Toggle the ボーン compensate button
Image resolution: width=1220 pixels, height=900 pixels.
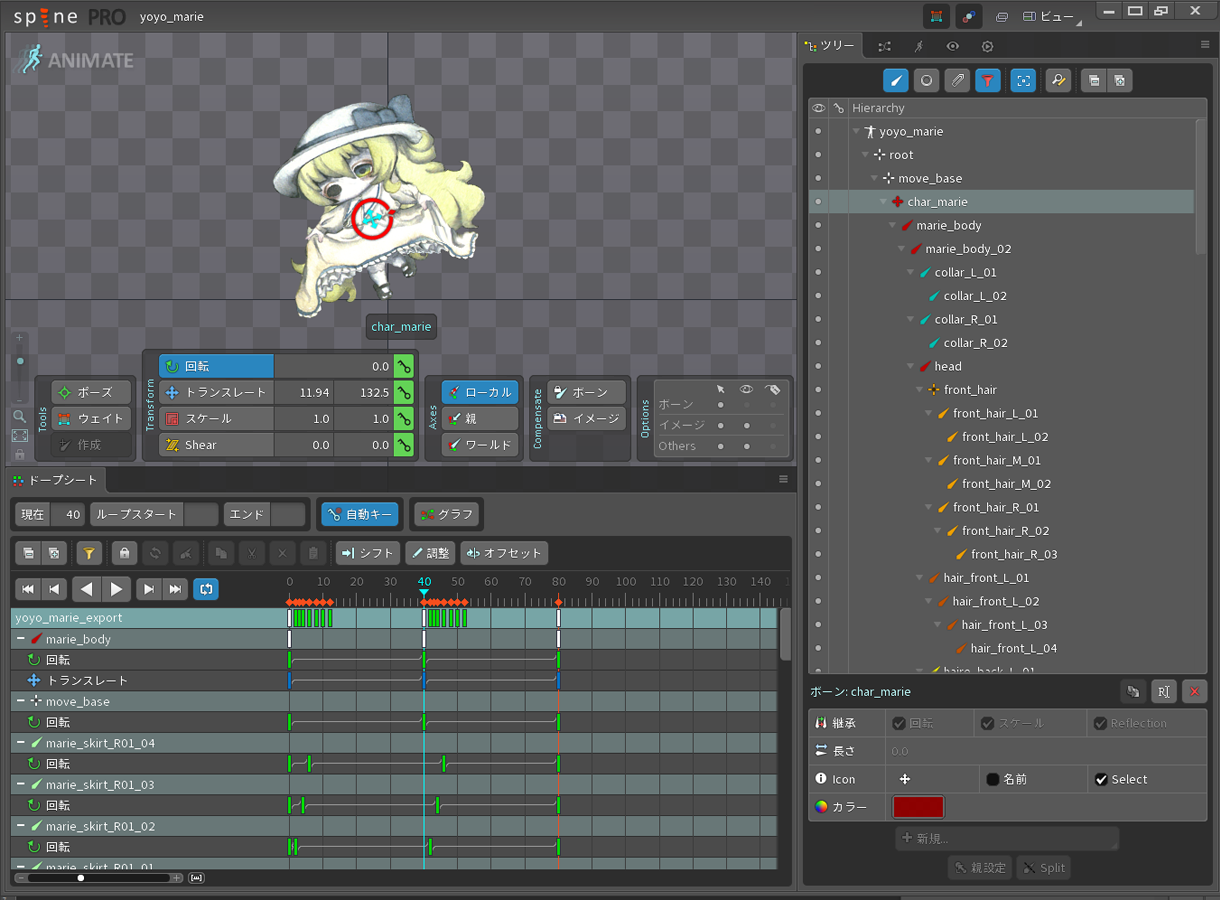pos(587,392)
